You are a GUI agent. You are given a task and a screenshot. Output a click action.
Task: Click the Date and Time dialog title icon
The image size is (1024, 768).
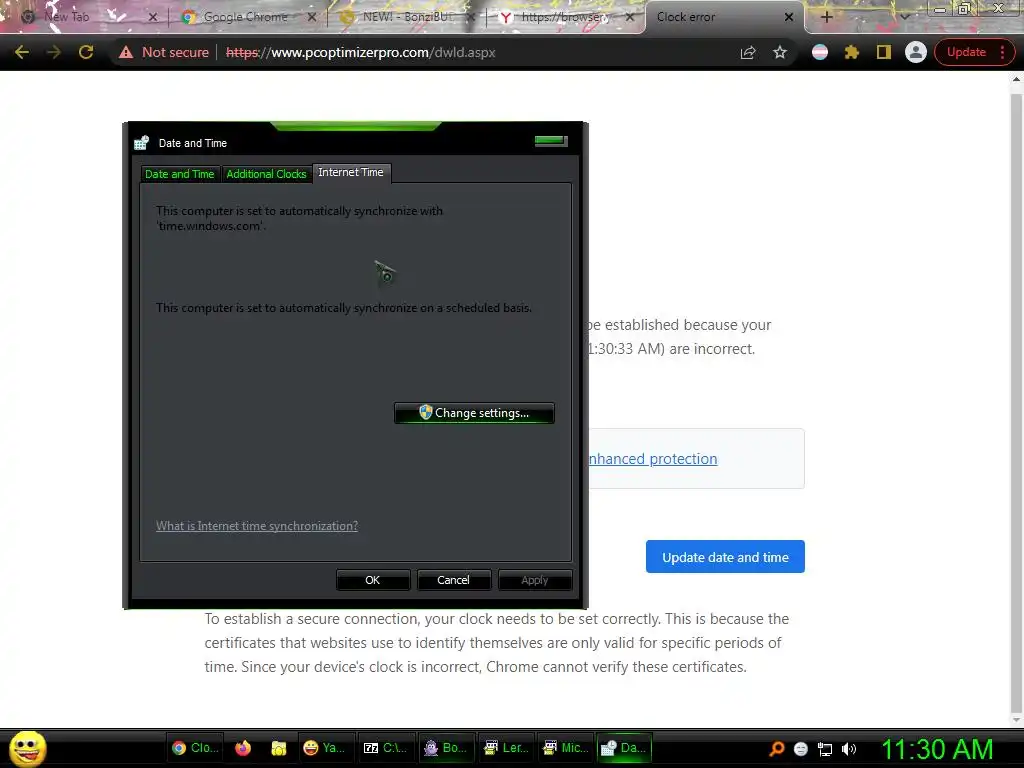click(x=142, y=143)
